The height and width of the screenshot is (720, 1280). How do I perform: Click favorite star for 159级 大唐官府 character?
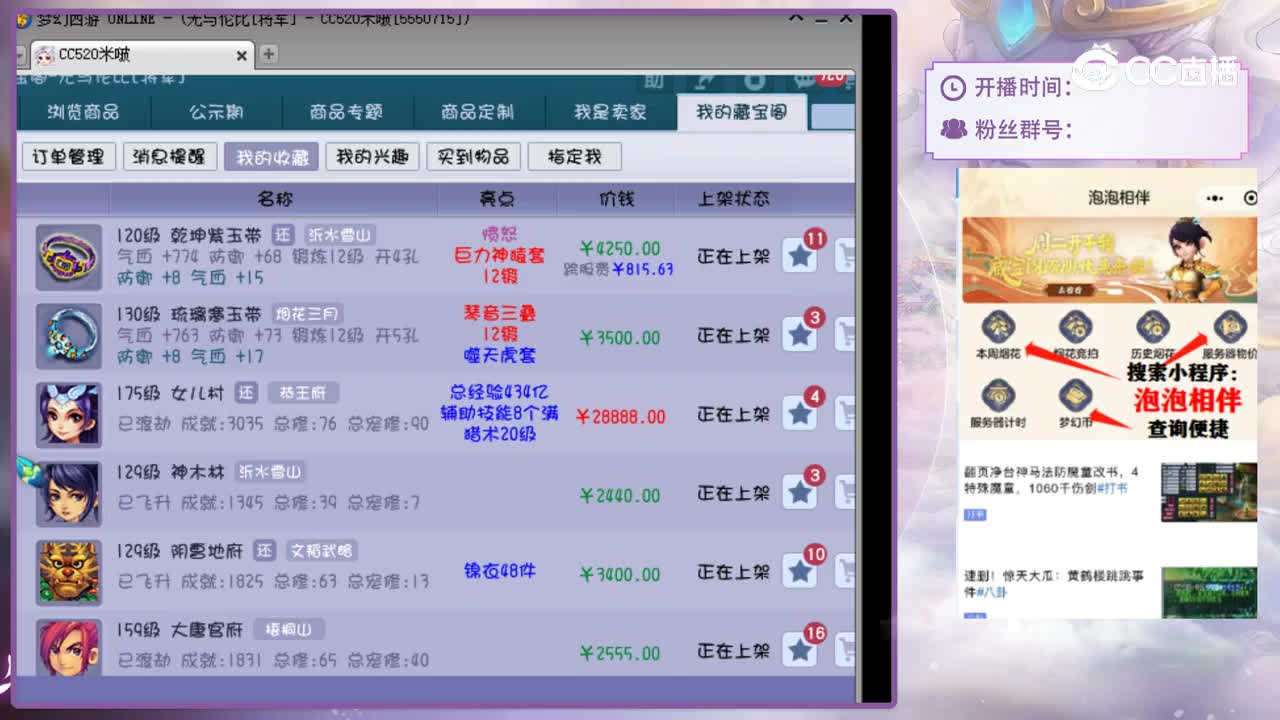(x=799, y=650)
